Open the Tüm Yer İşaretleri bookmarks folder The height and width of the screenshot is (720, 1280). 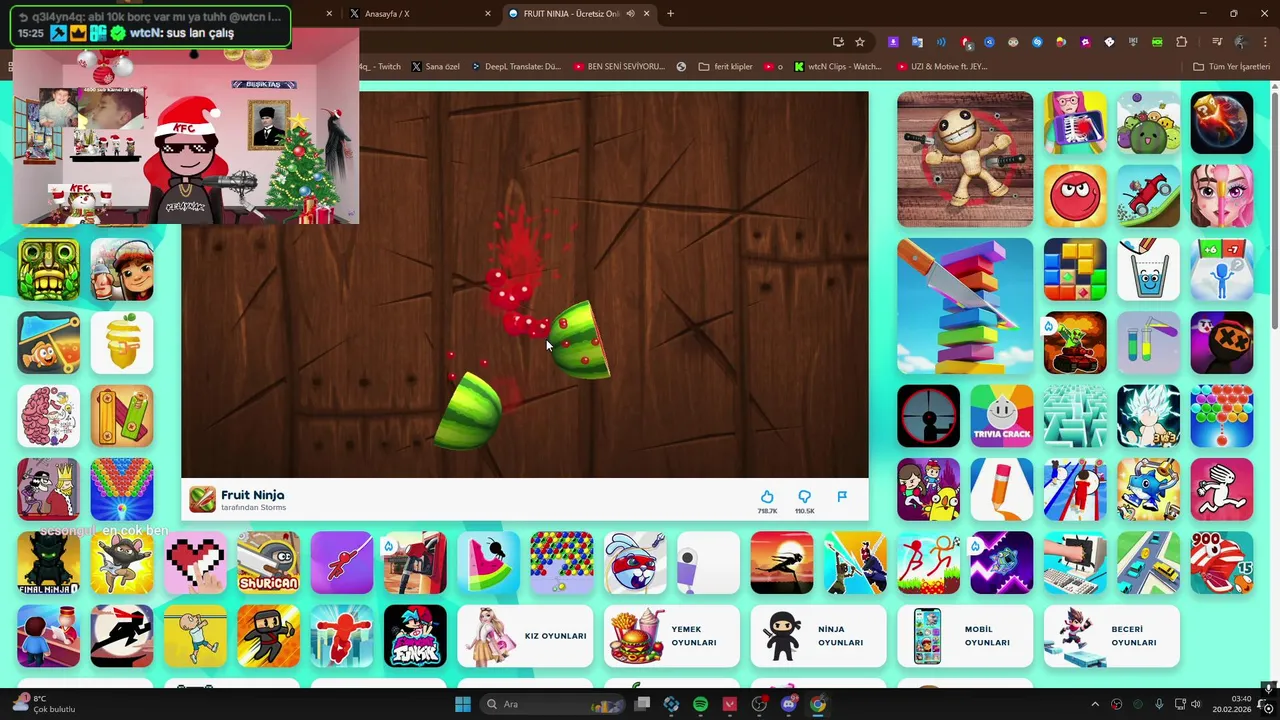coord(1231,66)
